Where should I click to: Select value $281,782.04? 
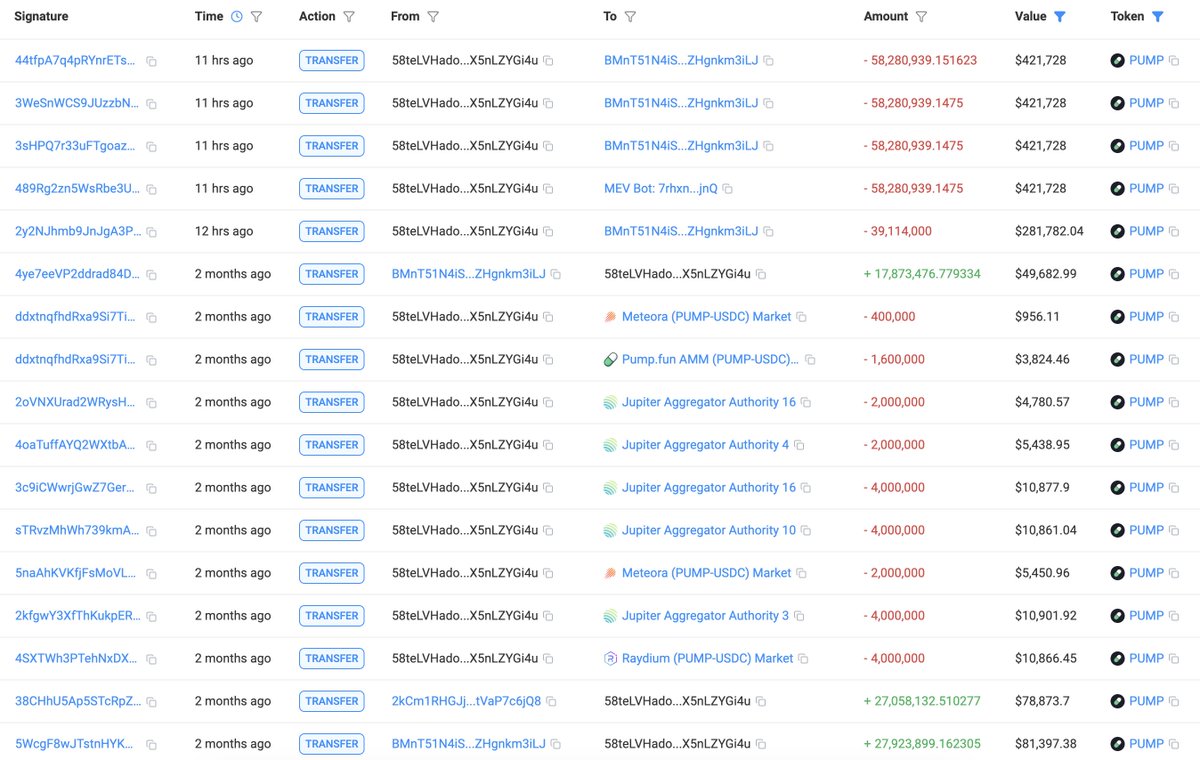click(x=1049, y=231)
